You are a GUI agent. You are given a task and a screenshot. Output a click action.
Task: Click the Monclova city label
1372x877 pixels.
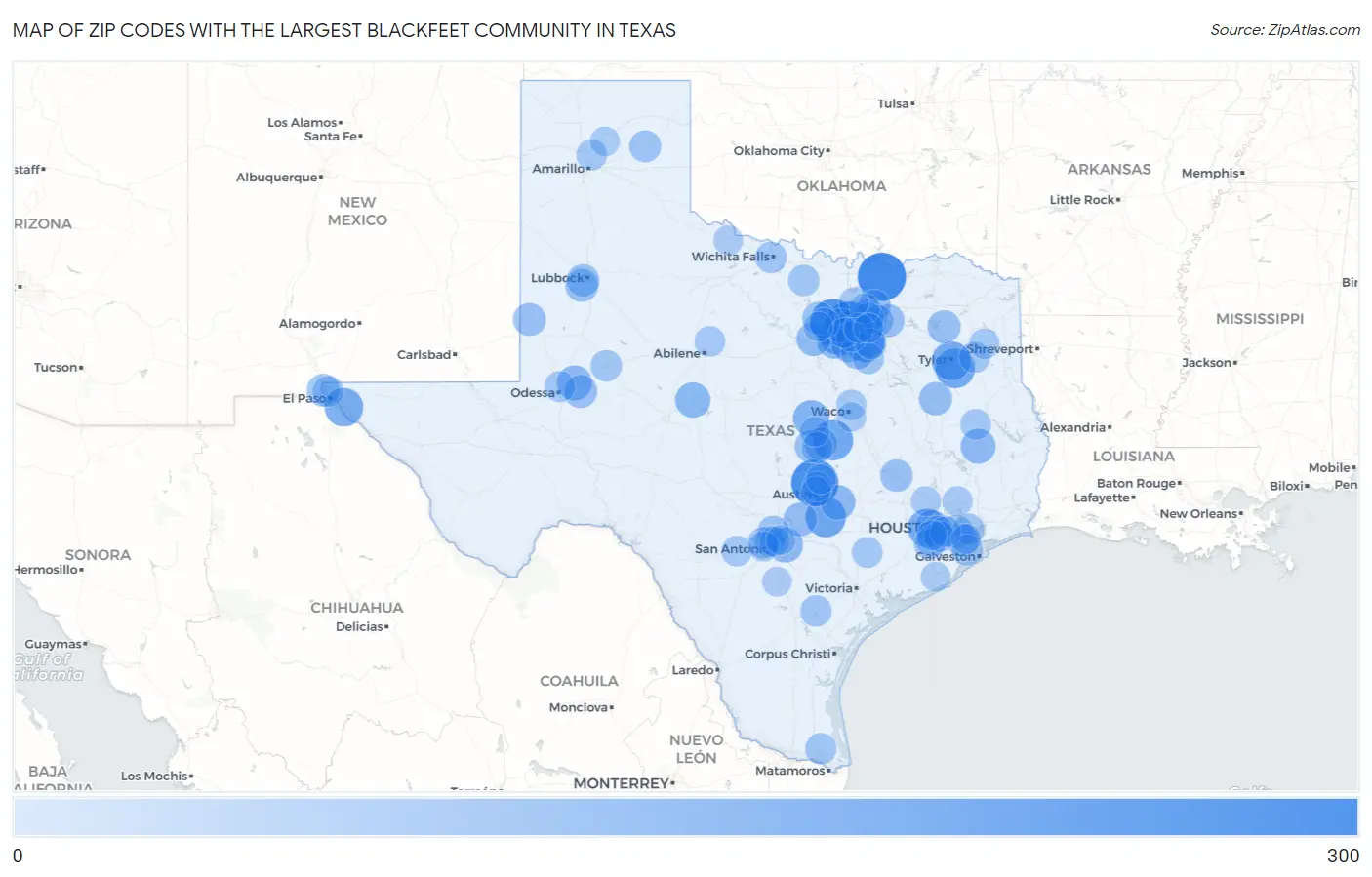[580, 708]
